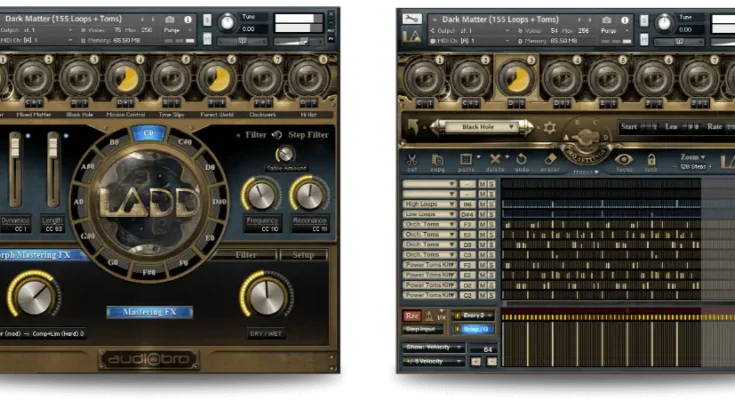
Task: Solo the Low Loops track
Action: coord(492,214)
